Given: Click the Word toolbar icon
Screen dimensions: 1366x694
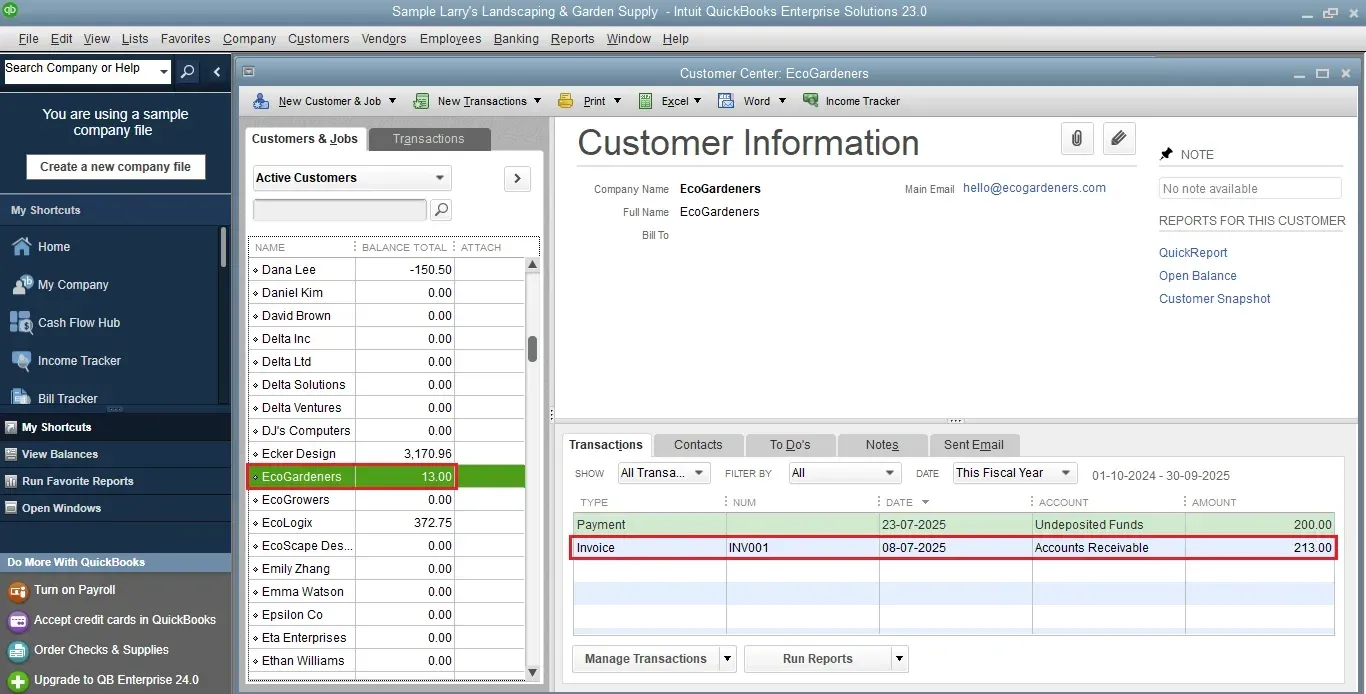Looking at the screenshot, I should pos(726,101).
